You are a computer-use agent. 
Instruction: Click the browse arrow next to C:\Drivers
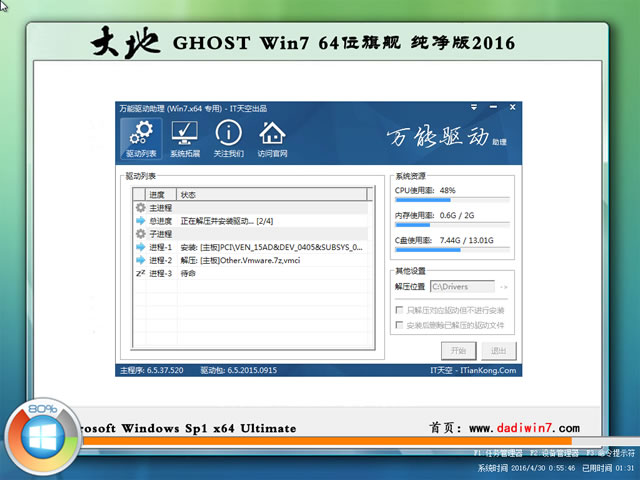pos(504,287)
